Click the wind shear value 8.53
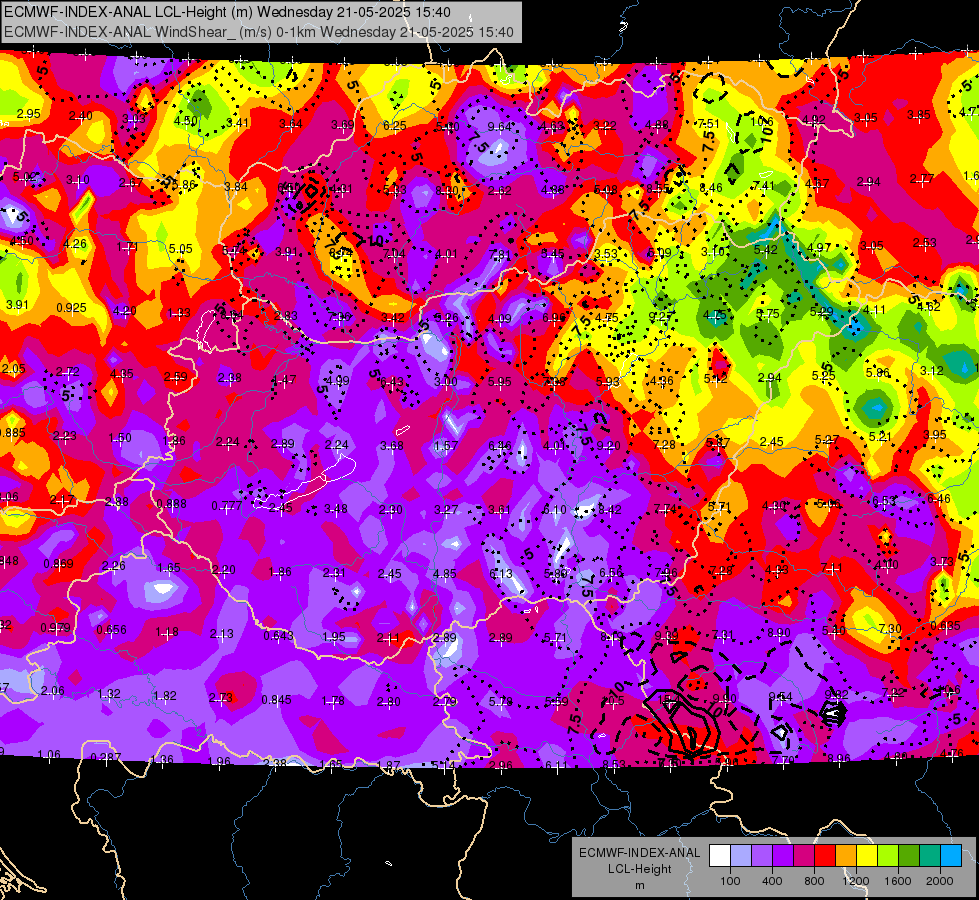The image size is (979, 900). click(x=614, y=764)
